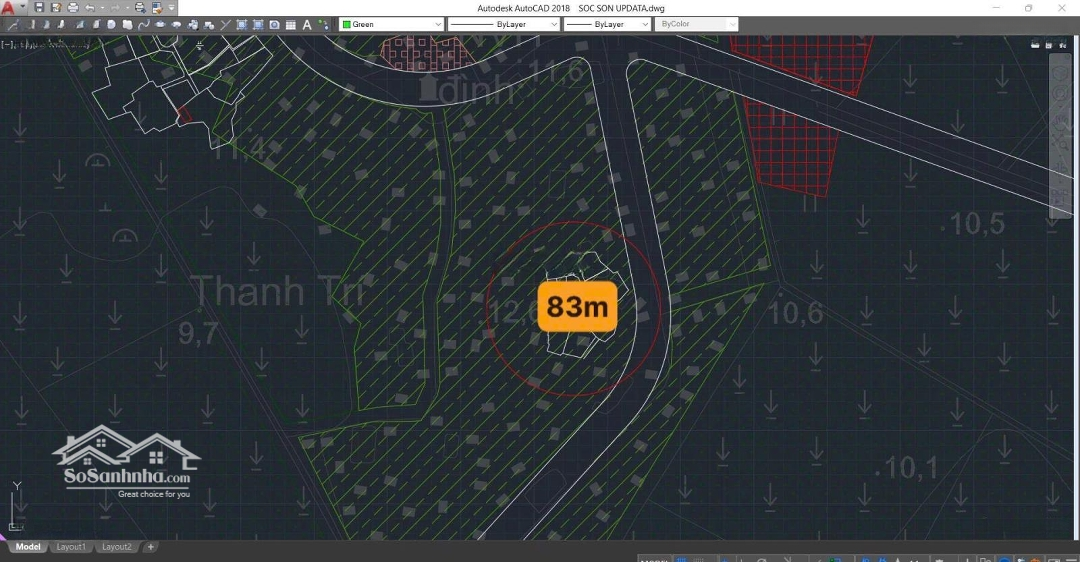Toggle grid display in status bar

(682, 558)
